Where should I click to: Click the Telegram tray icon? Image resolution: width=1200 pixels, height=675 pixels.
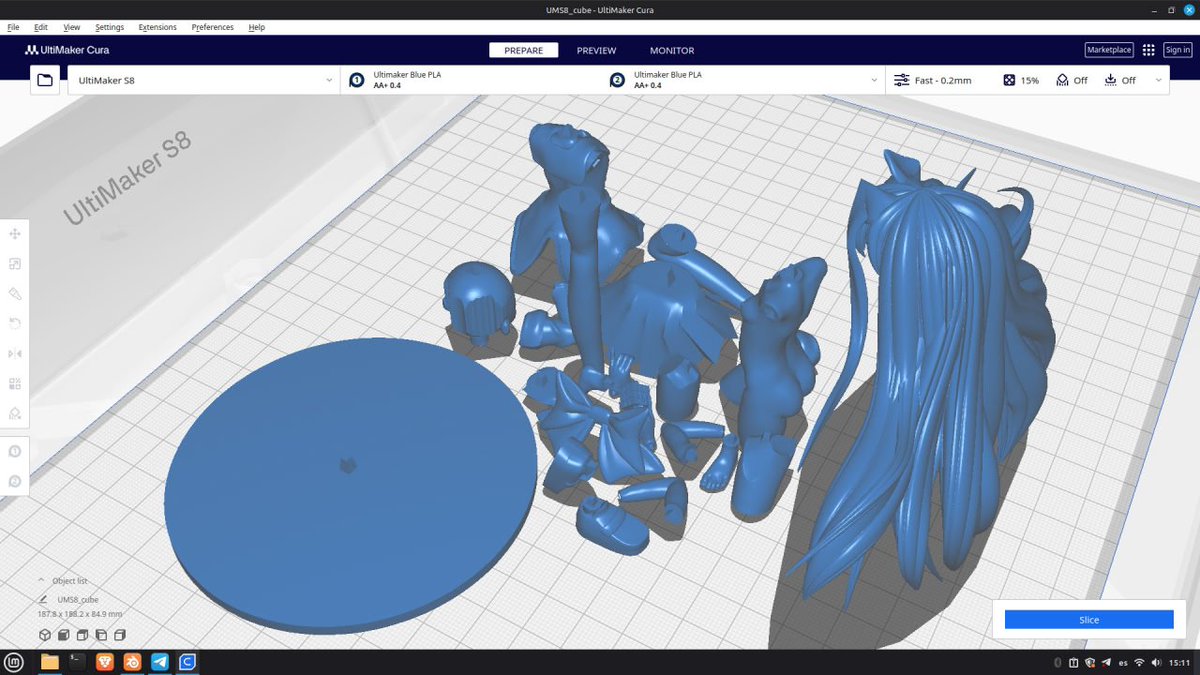1105,663
